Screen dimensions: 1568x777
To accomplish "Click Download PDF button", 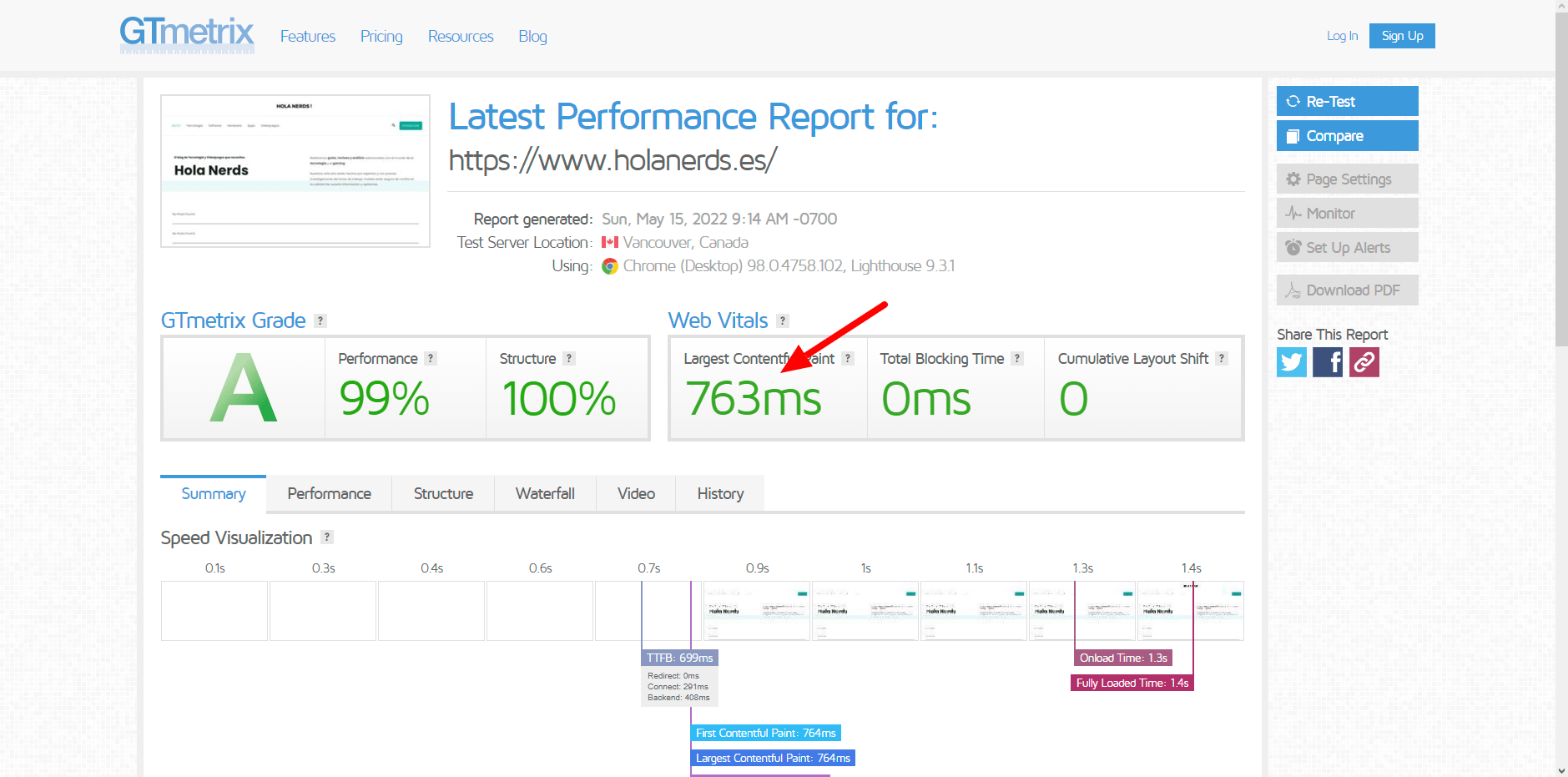I will [1347, 290].
